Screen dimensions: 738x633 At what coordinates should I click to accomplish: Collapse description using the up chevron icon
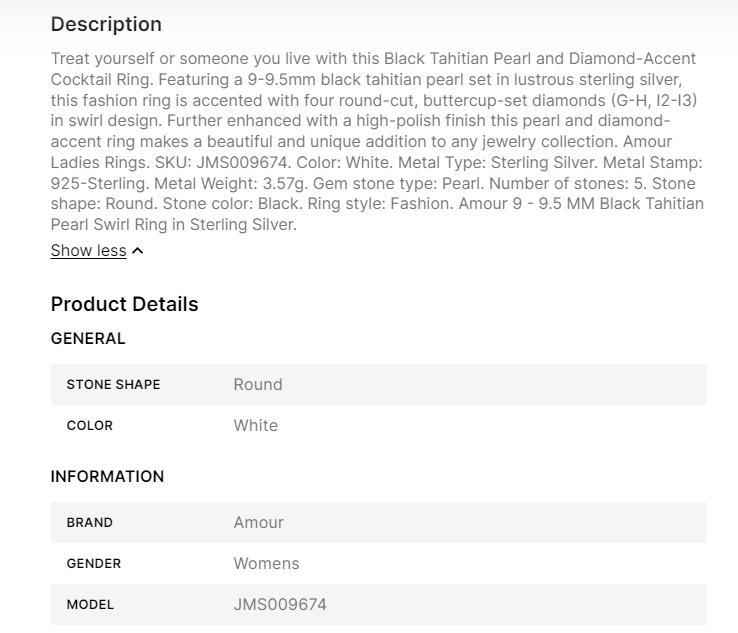coord(138,251)
